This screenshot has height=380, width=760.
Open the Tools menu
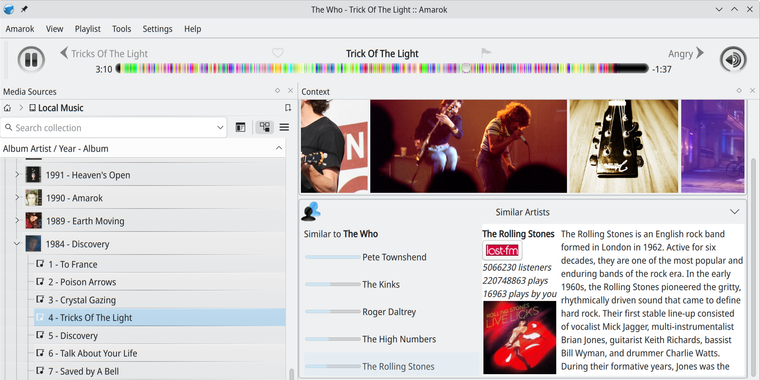122,29
